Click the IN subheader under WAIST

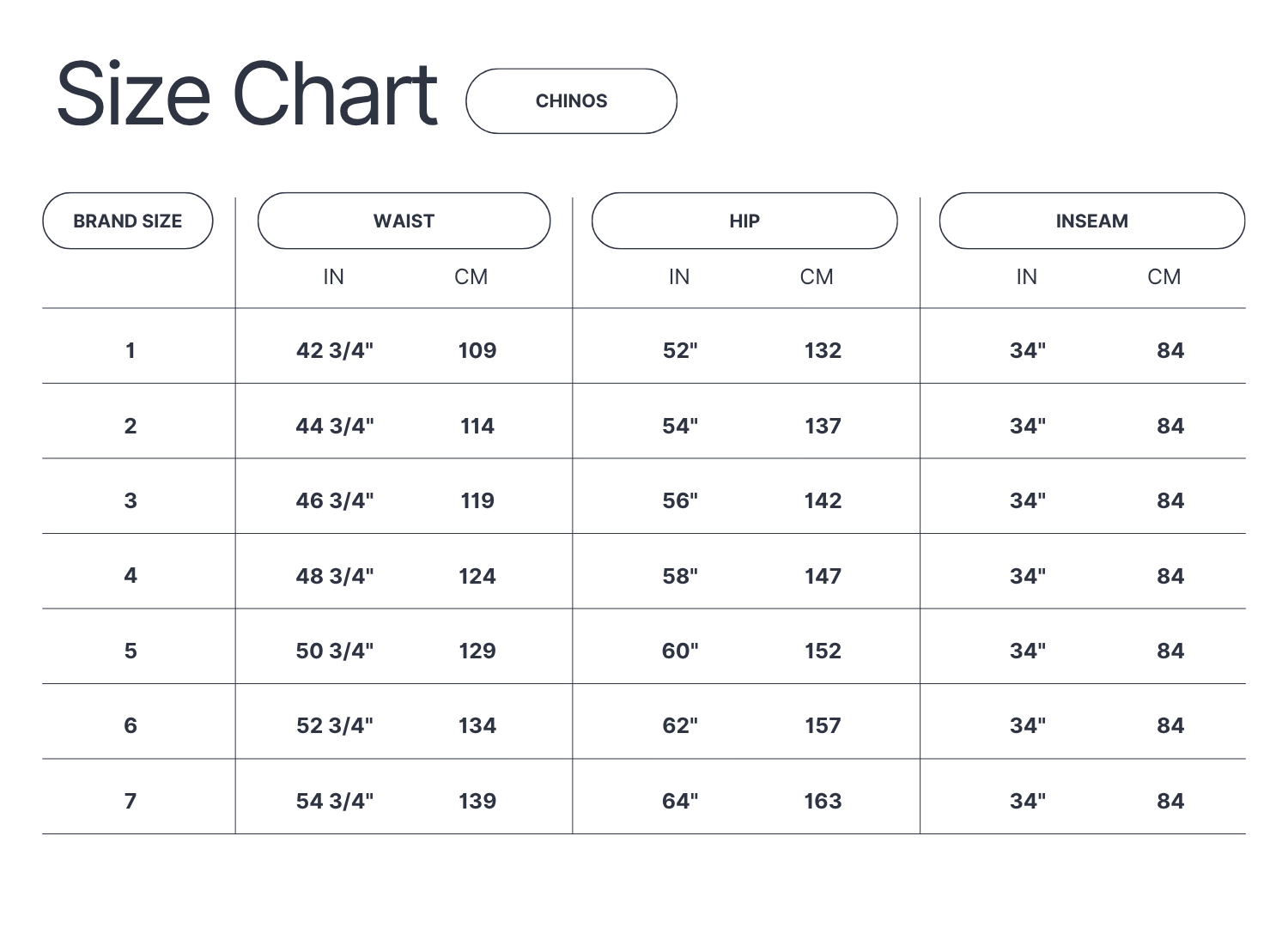coord(333,277)
